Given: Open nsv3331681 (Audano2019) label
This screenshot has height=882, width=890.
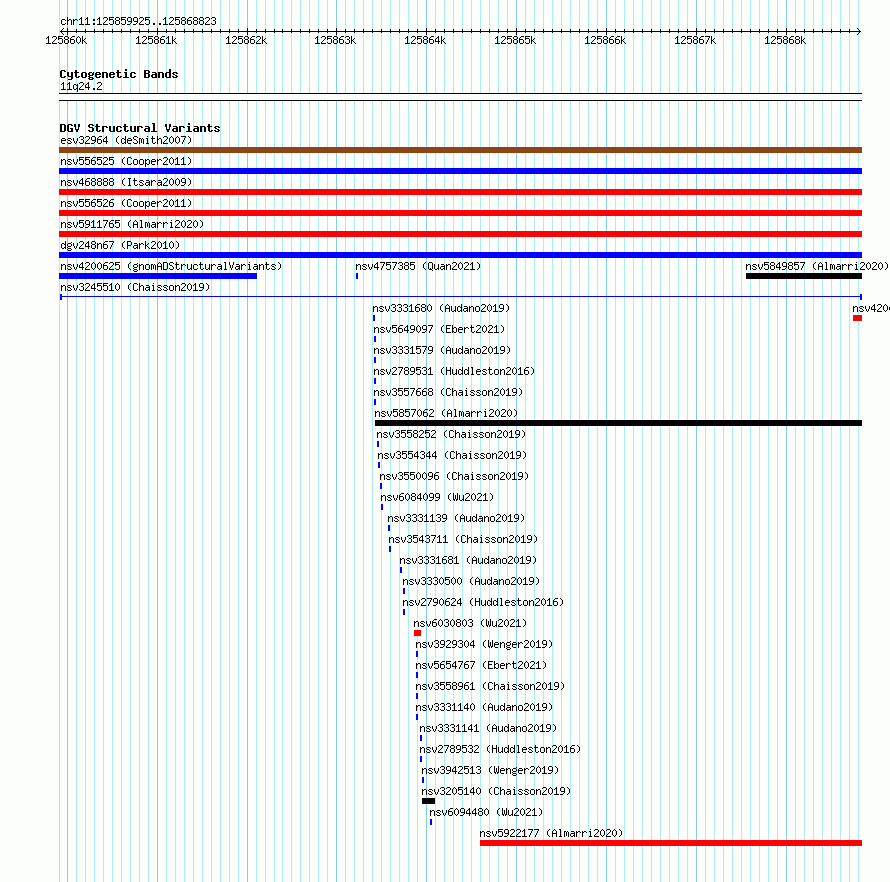Looking at the screenshot, I should click(468, 560).
